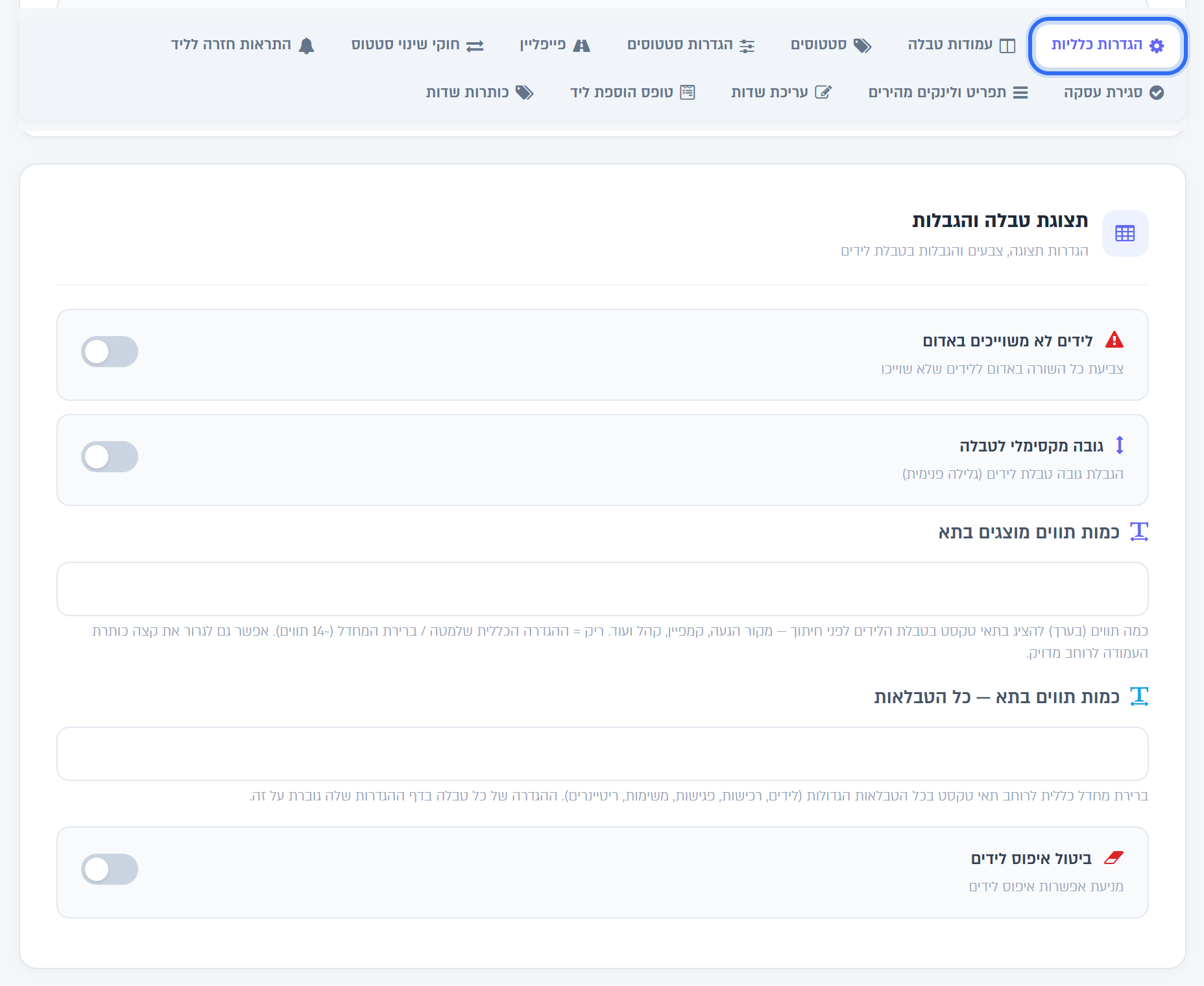Click the eraser icon beside ביטול איפוס לידים
1204x986 pixels.
click(x=1114, y=858)
